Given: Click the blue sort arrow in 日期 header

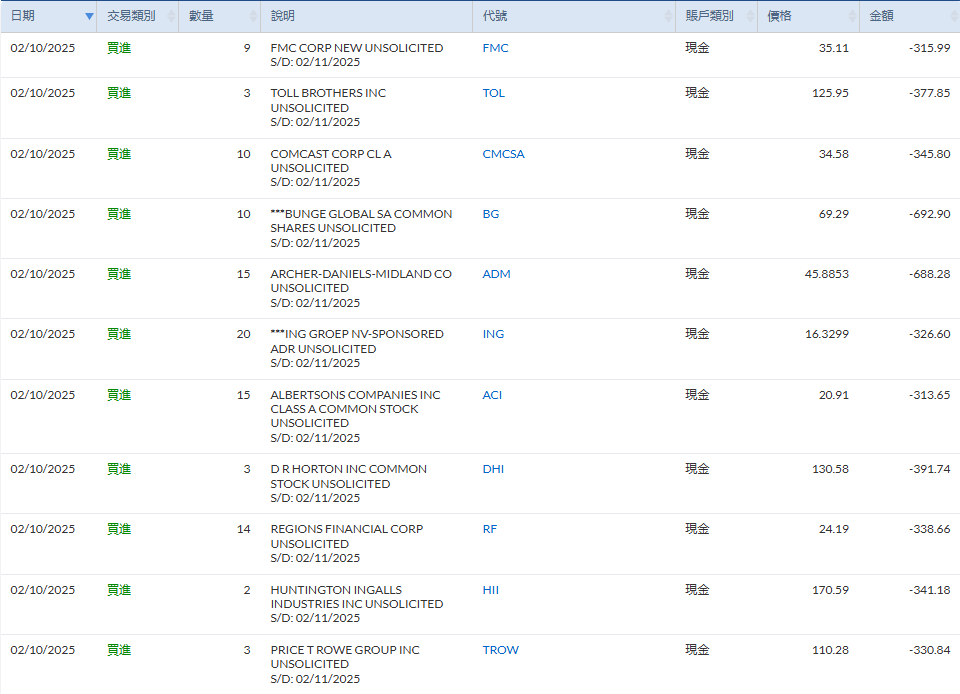Looking at the screenshot, I should coord(89,17).
